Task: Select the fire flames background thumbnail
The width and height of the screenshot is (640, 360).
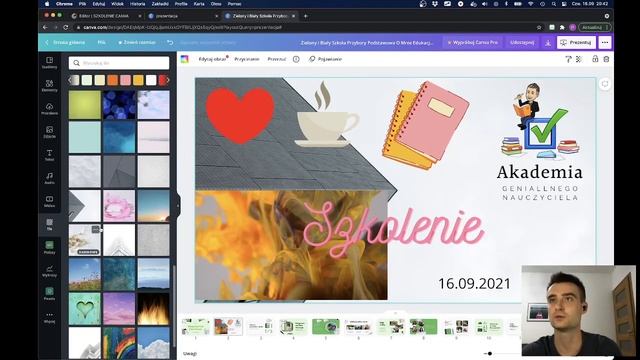Action: tap(153, 309)
